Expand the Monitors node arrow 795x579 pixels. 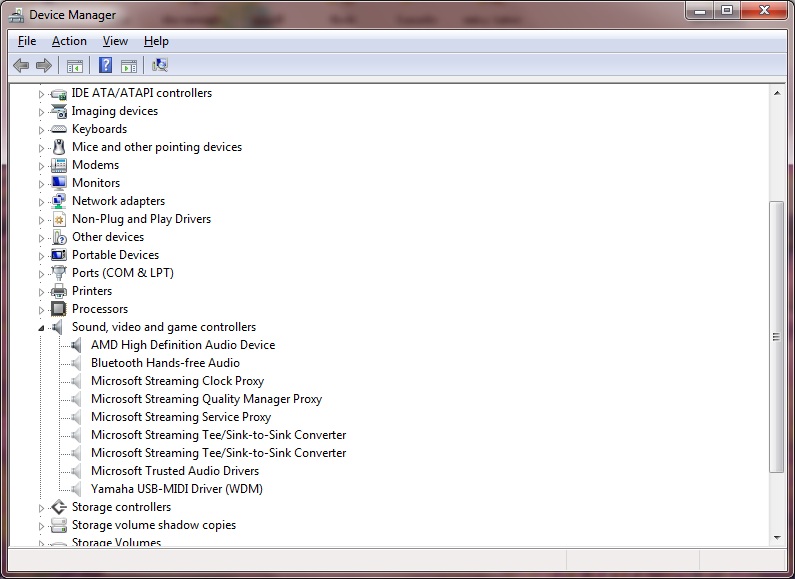[42, 184]
